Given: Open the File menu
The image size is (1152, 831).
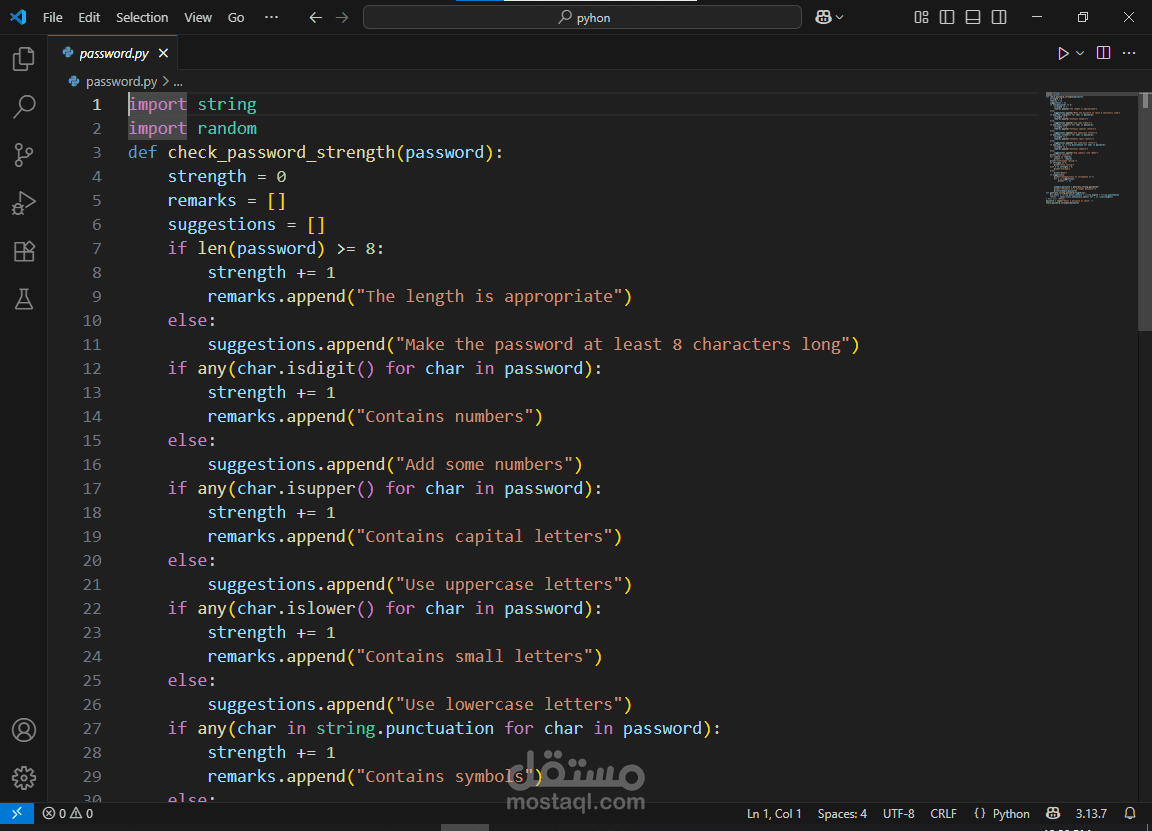Looking at the screenshot, I should 53,17.
